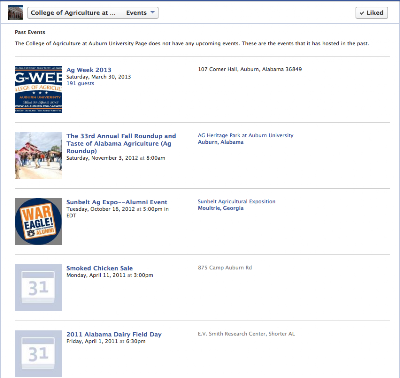Select Saturday, March 30, 2013 date text

click(x=99, y=77)
